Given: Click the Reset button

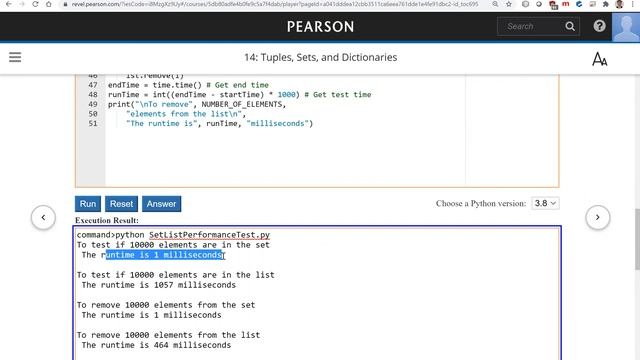Looking at the screenshot, I should tap(121, 204).
